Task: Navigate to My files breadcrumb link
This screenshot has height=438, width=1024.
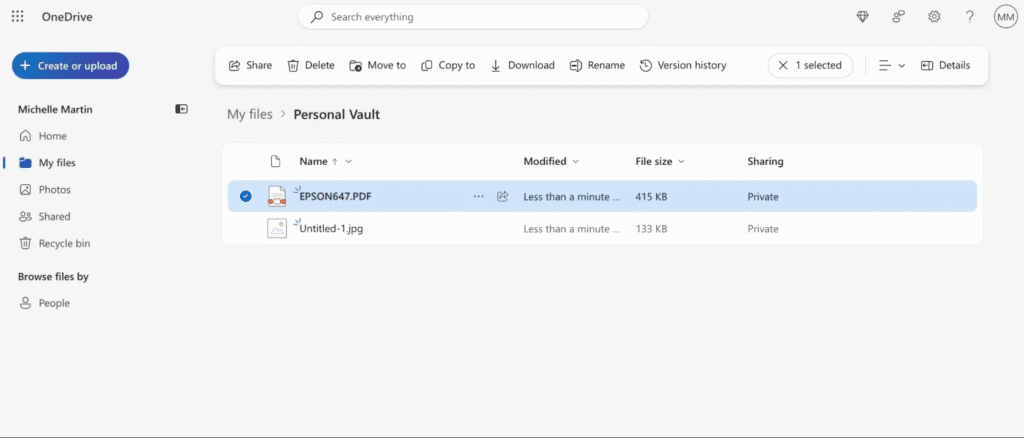Action: click(x=249, y=115)
